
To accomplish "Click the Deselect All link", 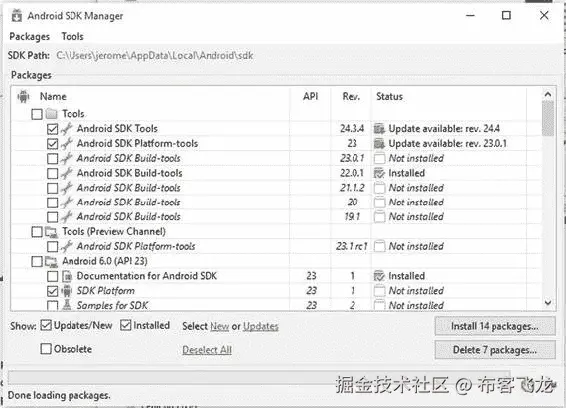I will point(207,350).
